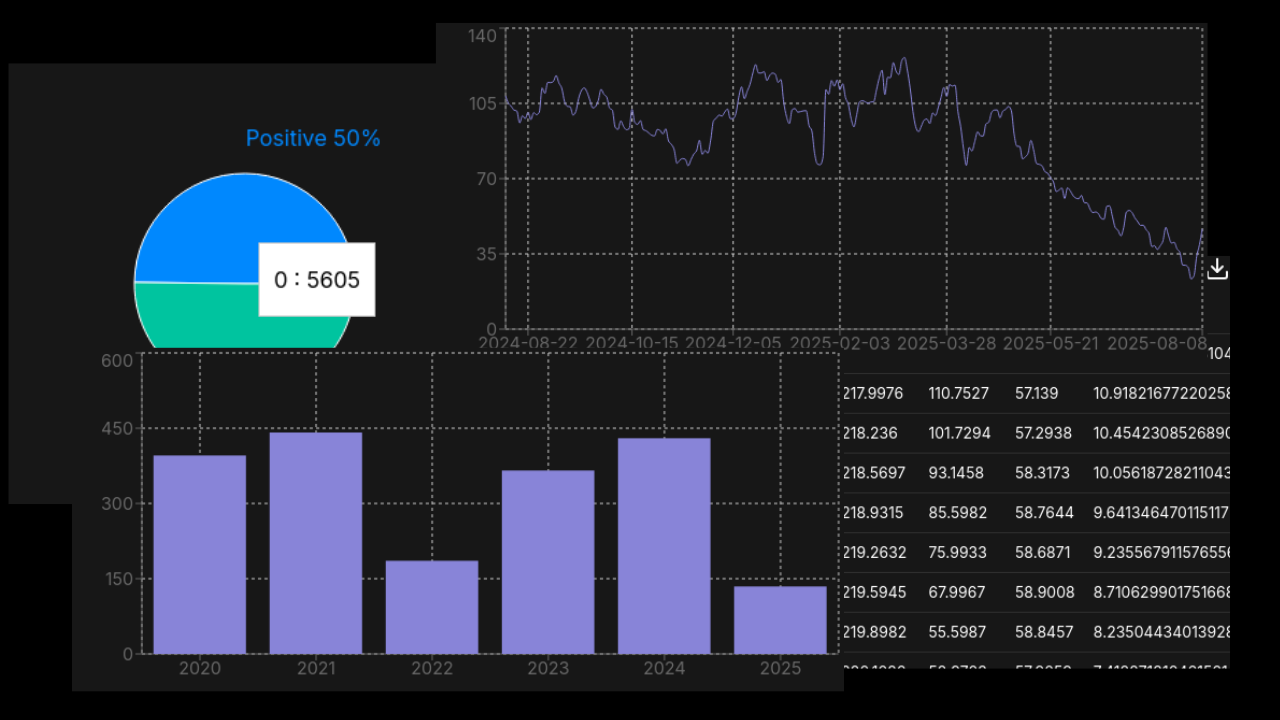
Task: Select the smallest bar for 2025
Action: pyautogui.click(x=780, y=620)
